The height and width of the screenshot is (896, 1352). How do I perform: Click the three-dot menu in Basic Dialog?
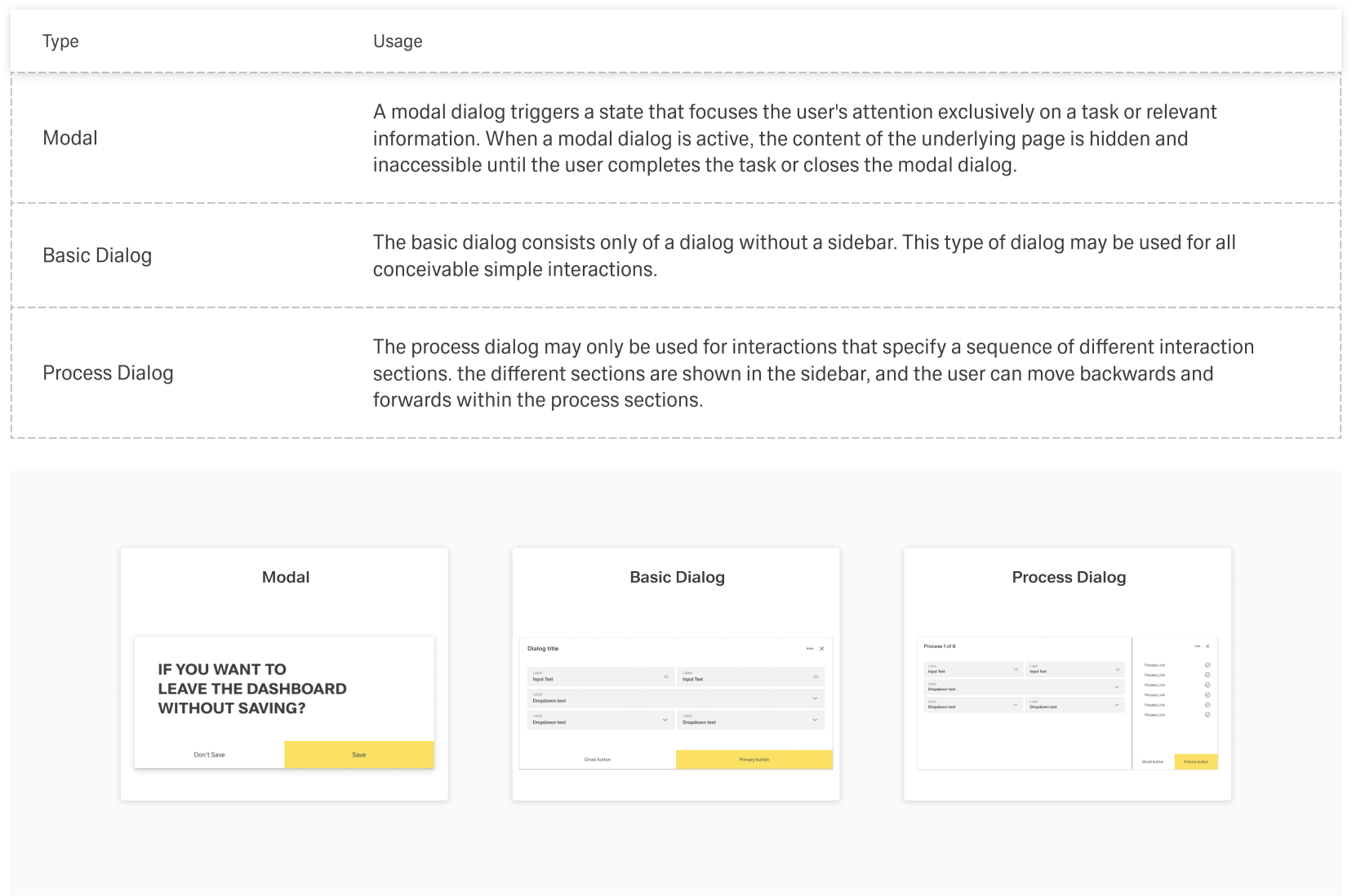coord(809,649)
